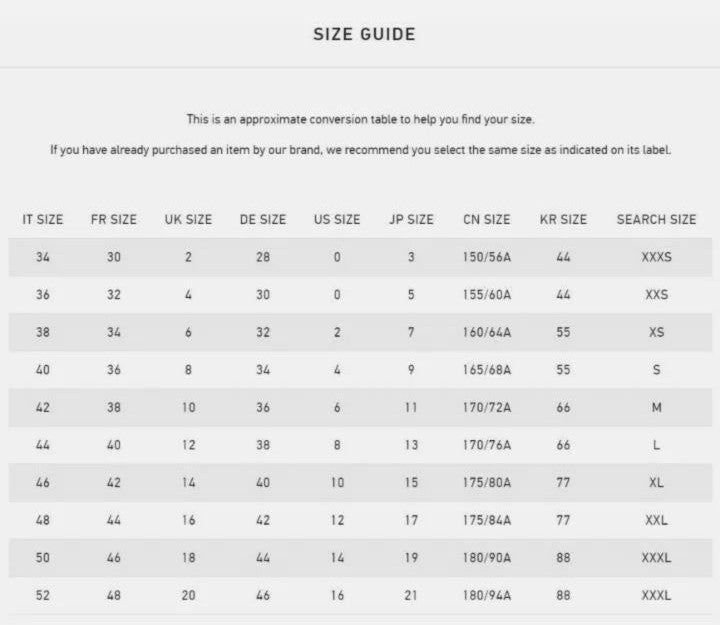This screenshot has height=625, width=720.
Task: Click the XXS search size cell
Action: click(657, 294)
